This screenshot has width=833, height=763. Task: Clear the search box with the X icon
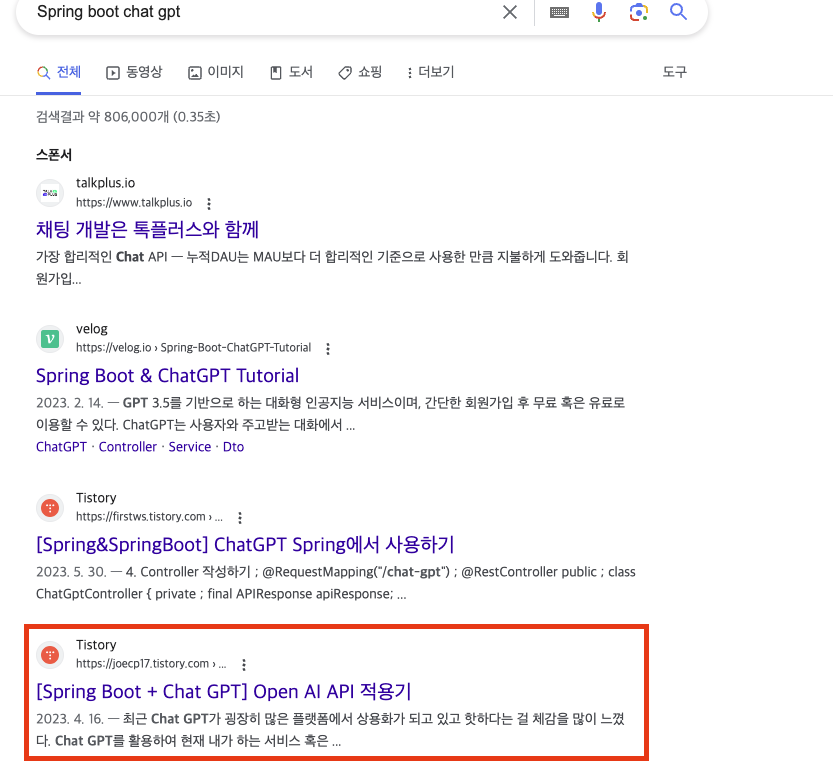pyautogui.click(x=509, y=12)
